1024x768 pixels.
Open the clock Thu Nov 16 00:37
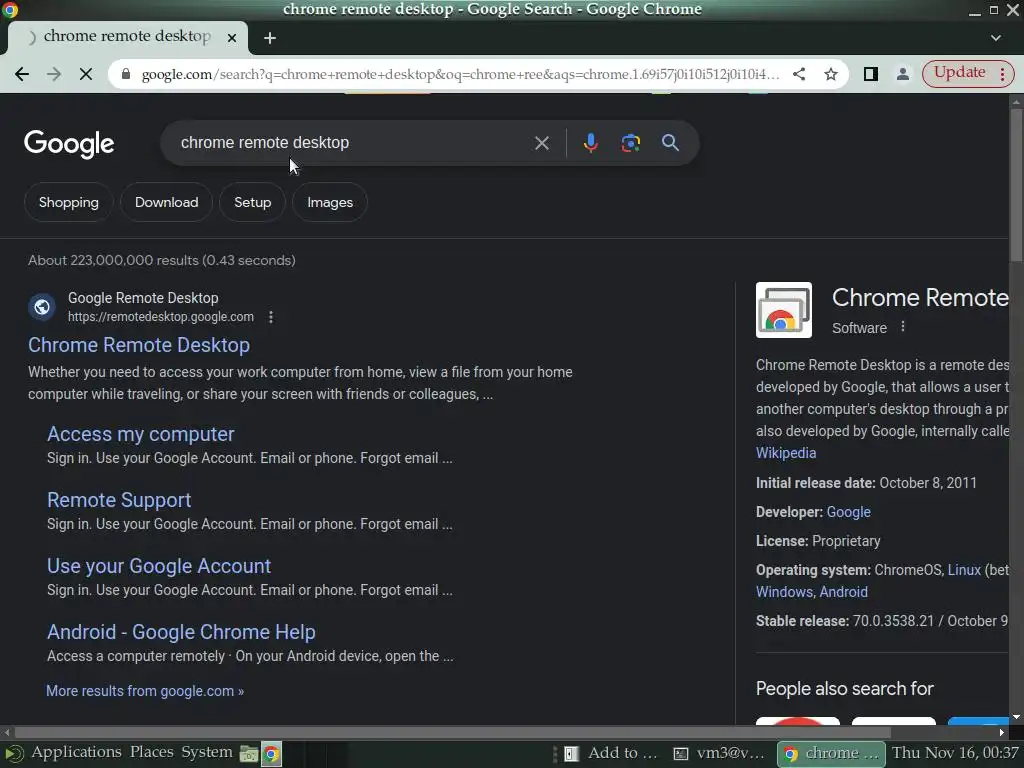955,753
